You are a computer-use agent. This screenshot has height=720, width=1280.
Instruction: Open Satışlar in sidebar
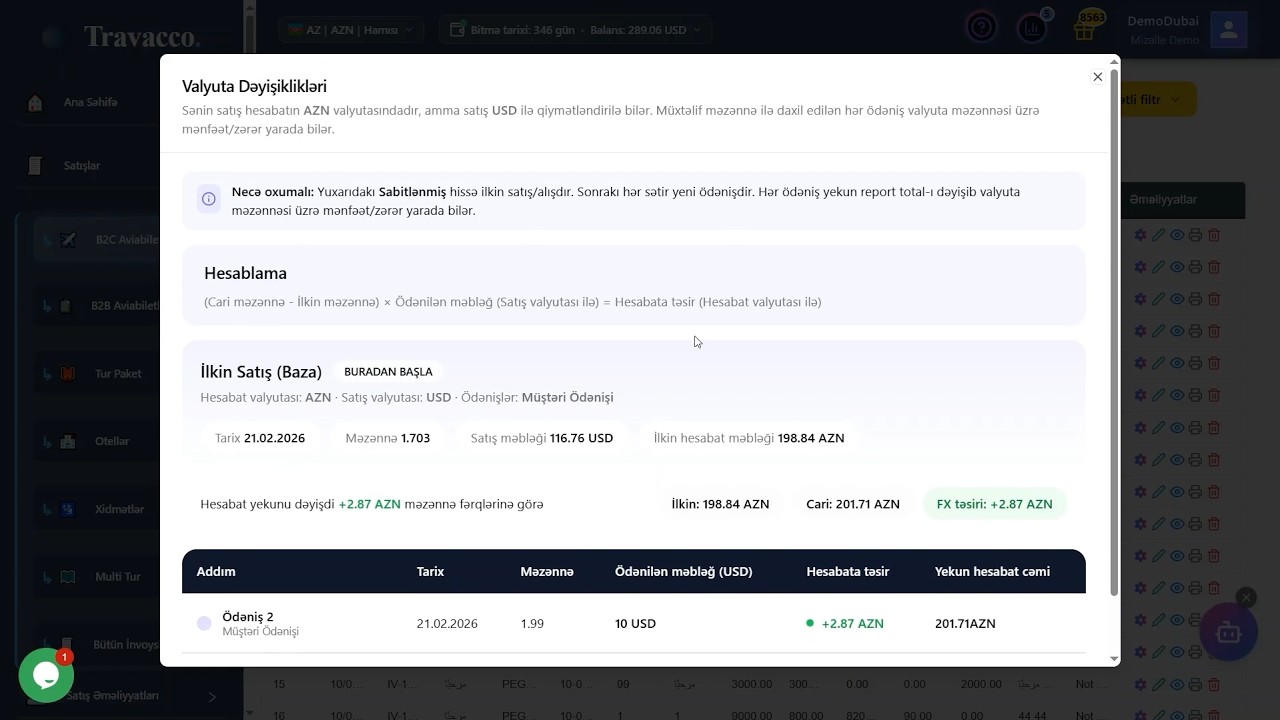[x=82, y=165]
